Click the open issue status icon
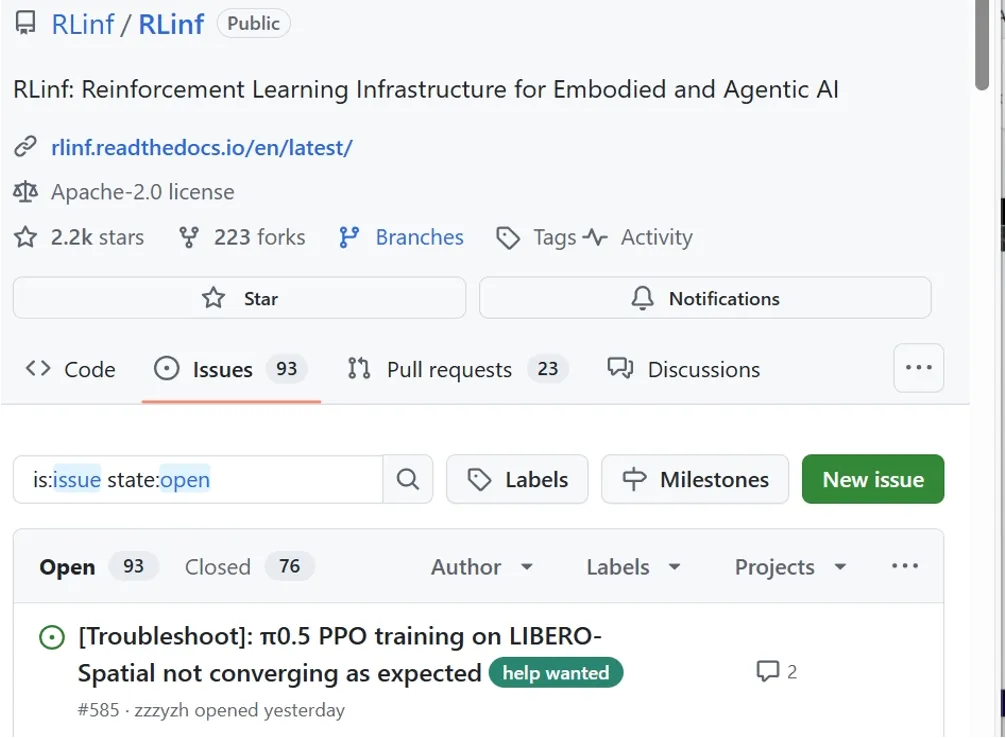Screen dimensions: 1006x738 click(x=51, y=637)
